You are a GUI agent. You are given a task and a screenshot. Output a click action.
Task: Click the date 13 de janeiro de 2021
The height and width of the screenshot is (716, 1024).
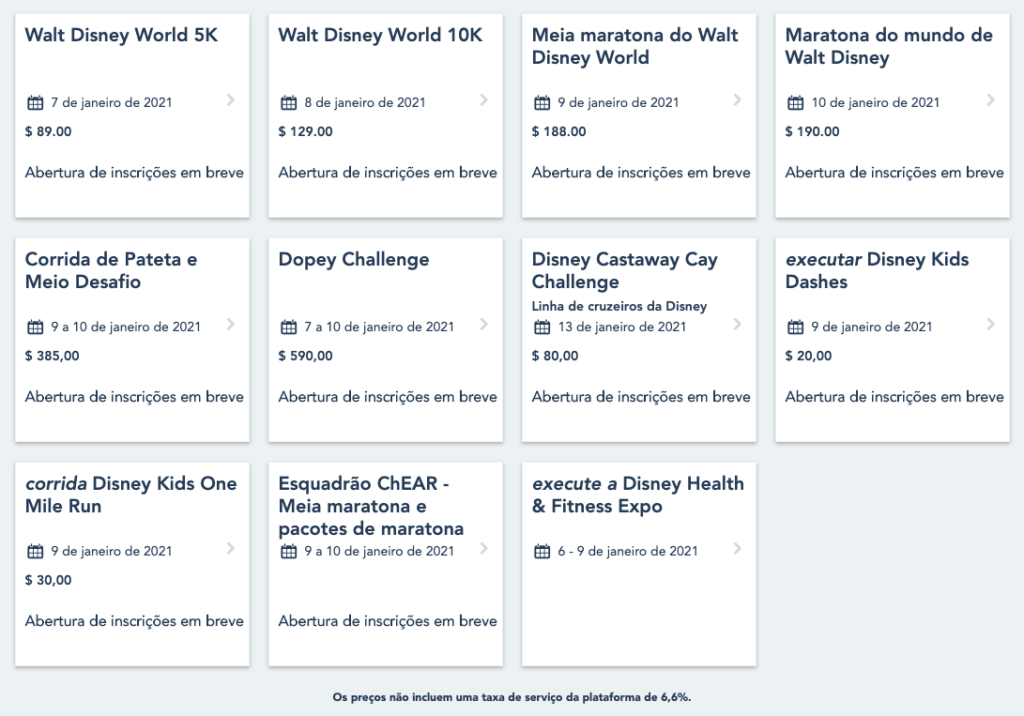[622, 327]
